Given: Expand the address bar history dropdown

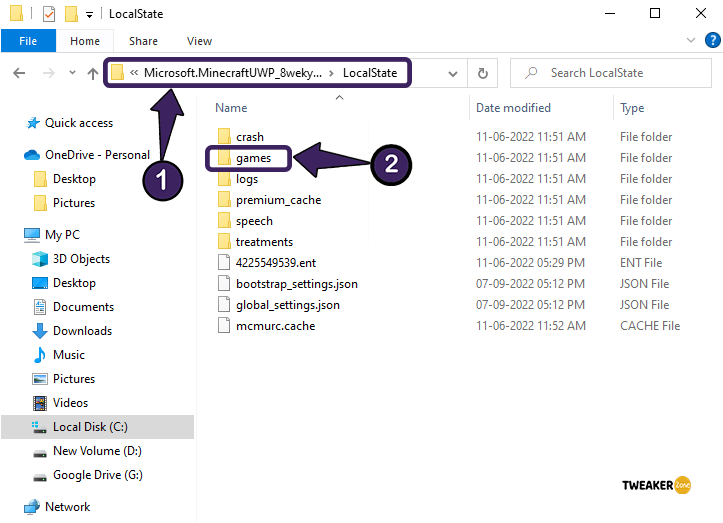Looking at the screenshot, I should tap(453, 73).
